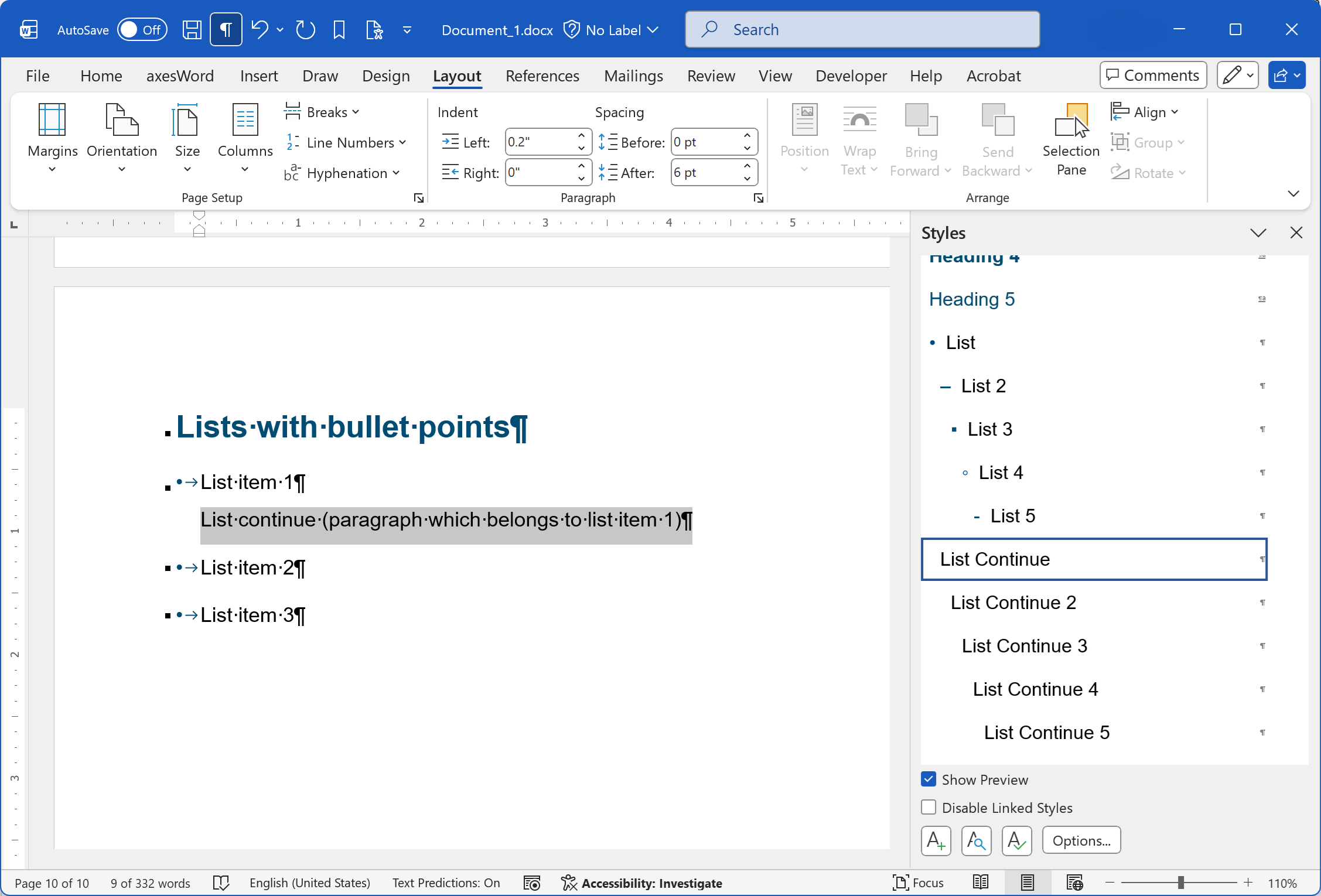Screen dimensions: 1321x896
Task: Toggle the show paragraph marks button
Action: coord(226,29)
